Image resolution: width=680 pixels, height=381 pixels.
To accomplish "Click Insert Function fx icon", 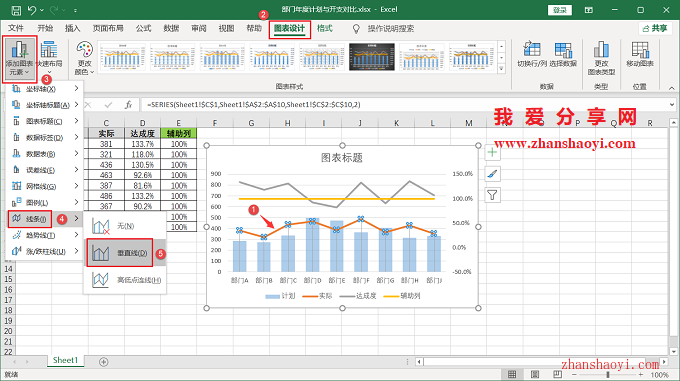I will (x=128, y=104).
